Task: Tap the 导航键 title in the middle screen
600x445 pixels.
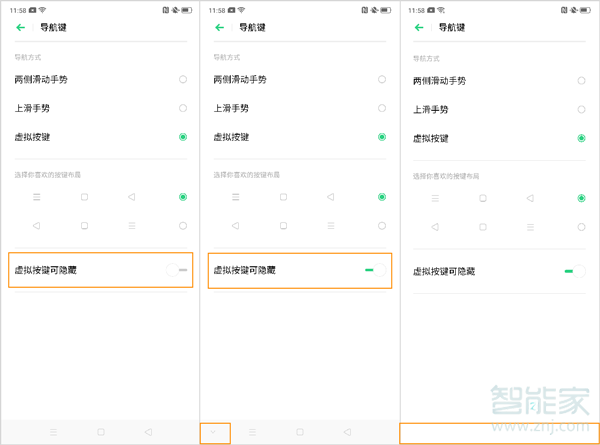Action: click(252, 27)
